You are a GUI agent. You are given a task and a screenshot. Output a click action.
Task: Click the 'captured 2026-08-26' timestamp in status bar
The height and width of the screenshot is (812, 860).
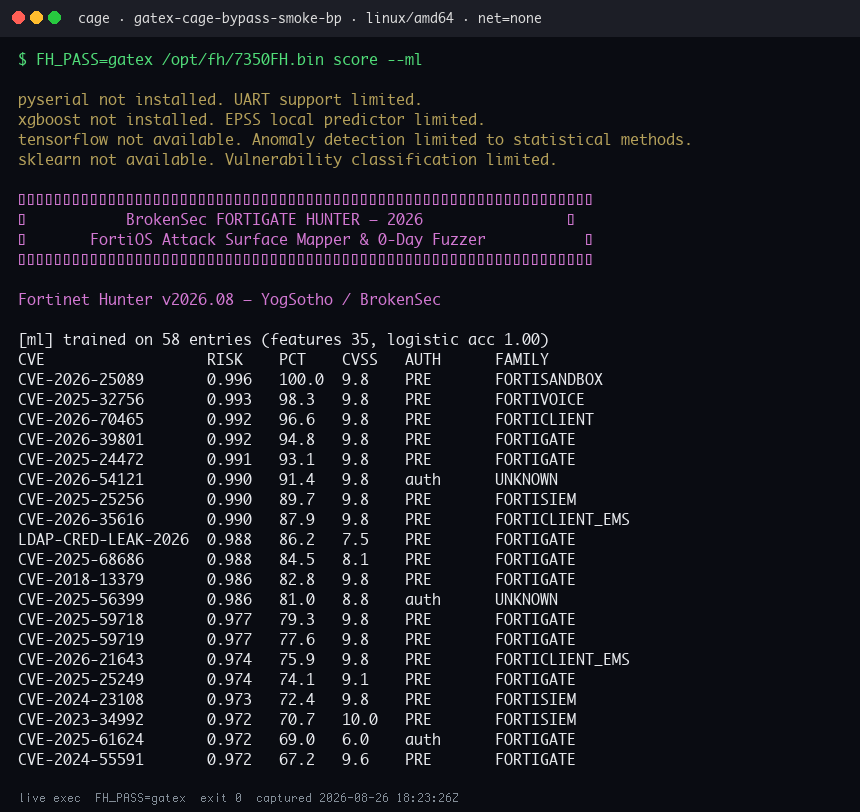tap(357, 798)
